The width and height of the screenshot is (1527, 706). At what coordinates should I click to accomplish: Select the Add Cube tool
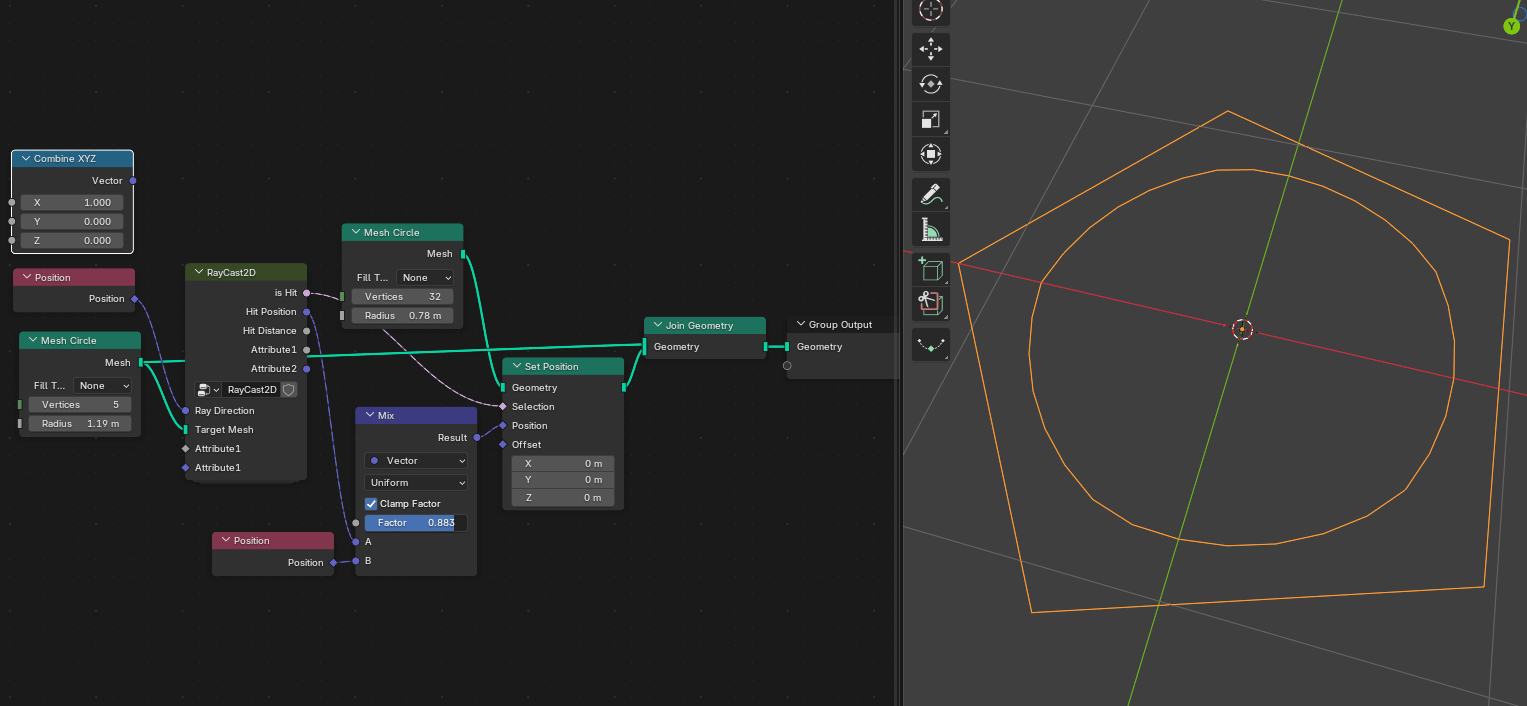point(931,270)
